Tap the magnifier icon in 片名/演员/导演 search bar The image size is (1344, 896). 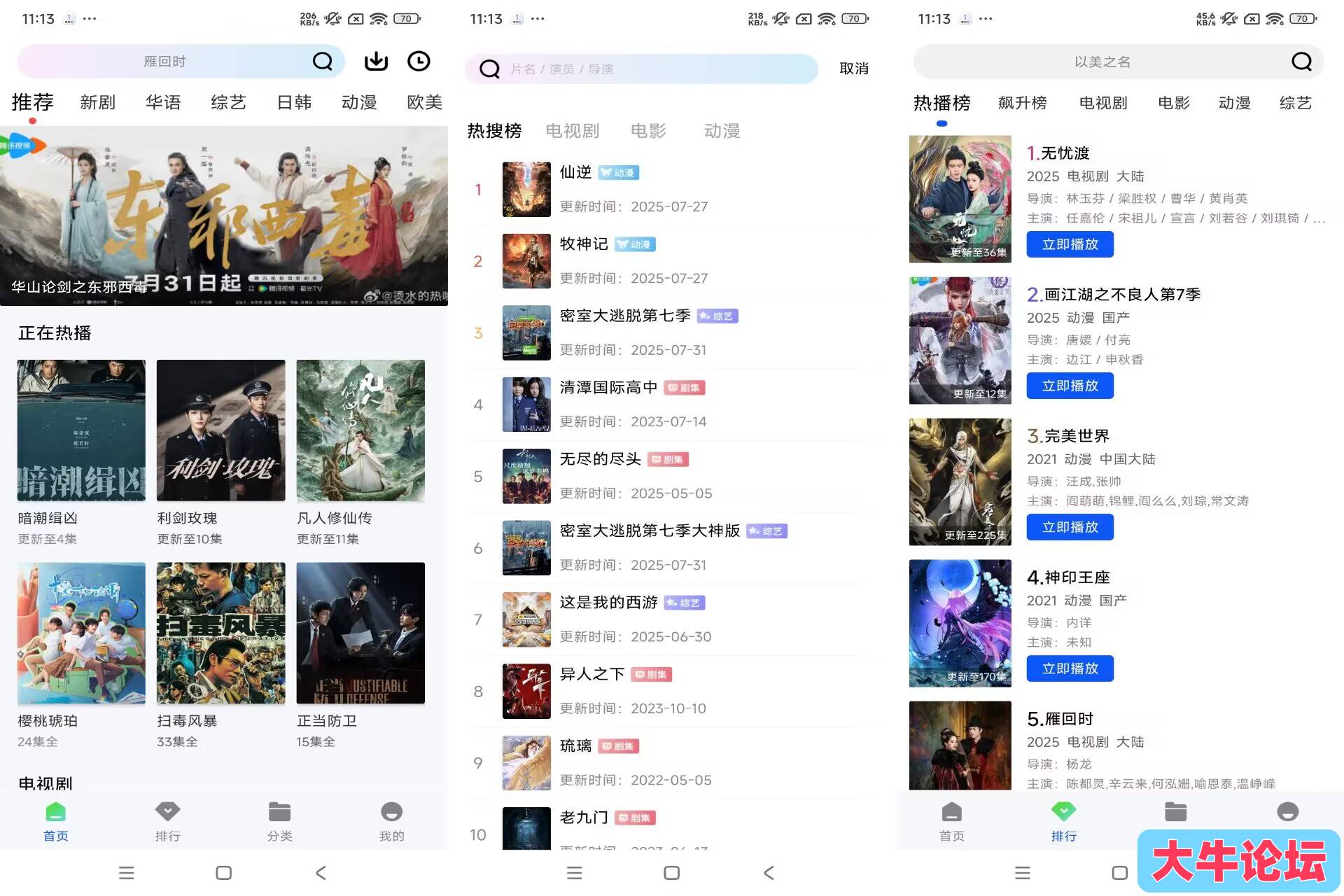[489, 69]
